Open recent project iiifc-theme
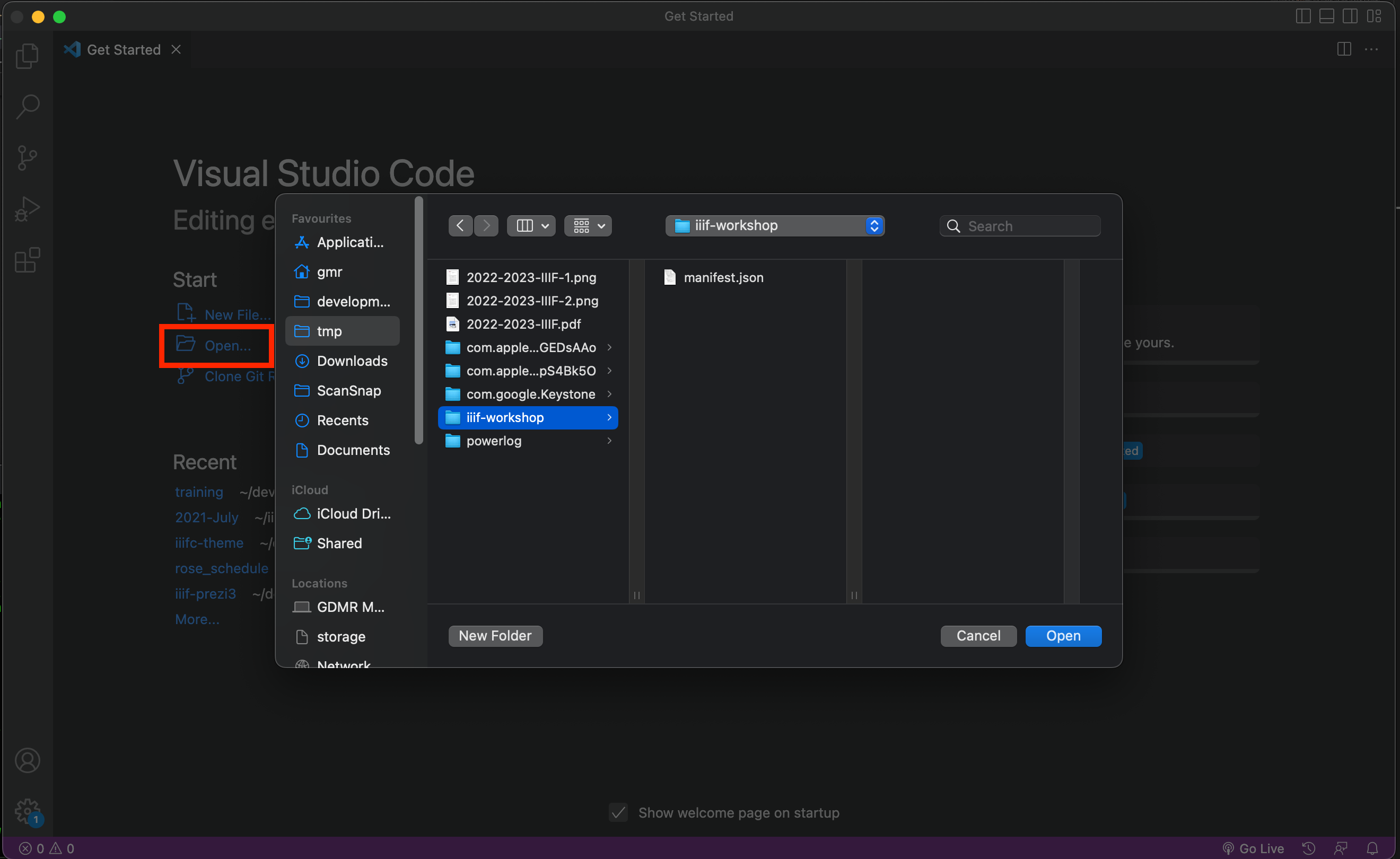The width and height of the screenshot is (1400, 859). pos(209,543)
